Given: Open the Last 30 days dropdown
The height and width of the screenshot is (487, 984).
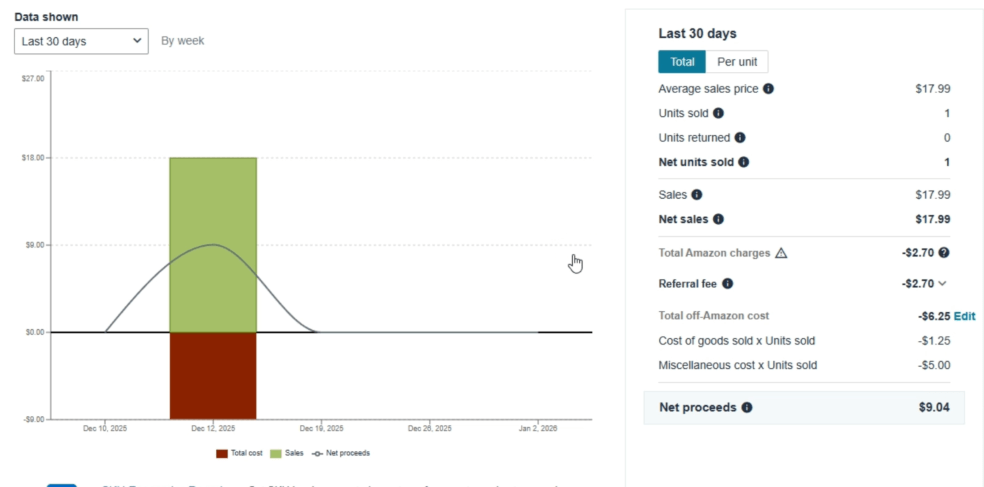Looking at the screenshot, I should pos(81,41).
